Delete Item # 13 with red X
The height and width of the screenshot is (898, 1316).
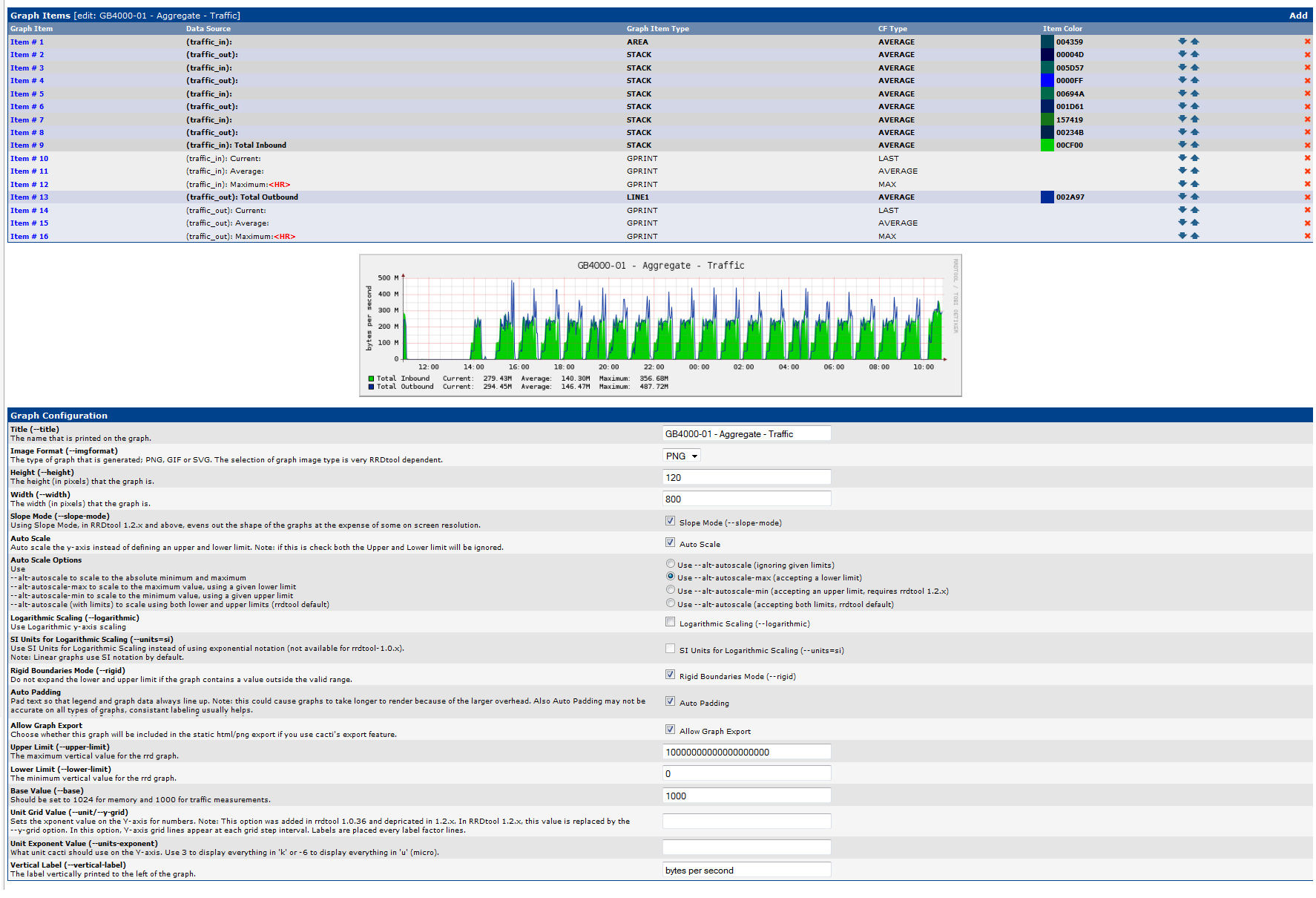click(1307, 197)
